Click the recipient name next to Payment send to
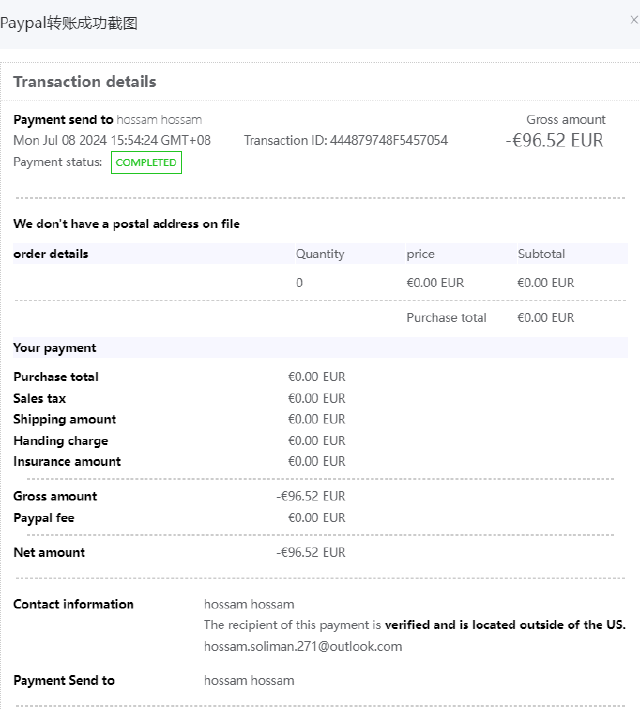This screenshot has width=640, height=709. click(x=159, y=119)
